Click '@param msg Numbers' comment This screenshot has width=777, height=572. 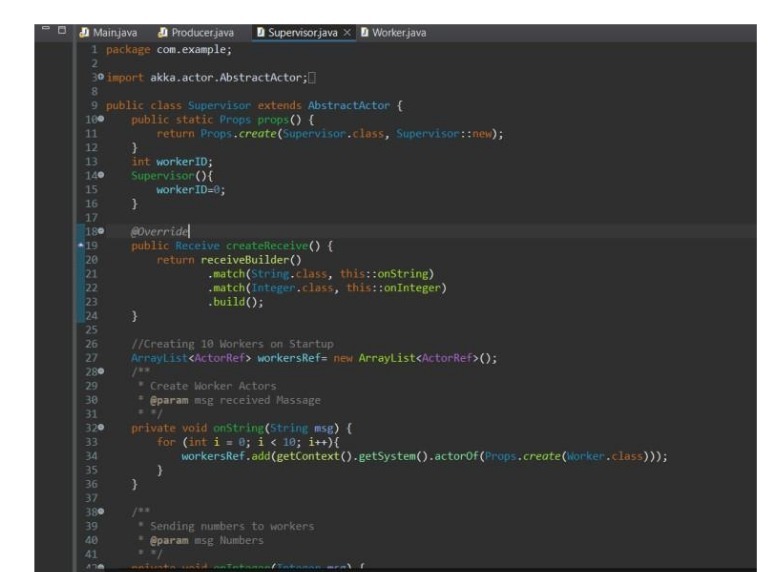[207, 540]
